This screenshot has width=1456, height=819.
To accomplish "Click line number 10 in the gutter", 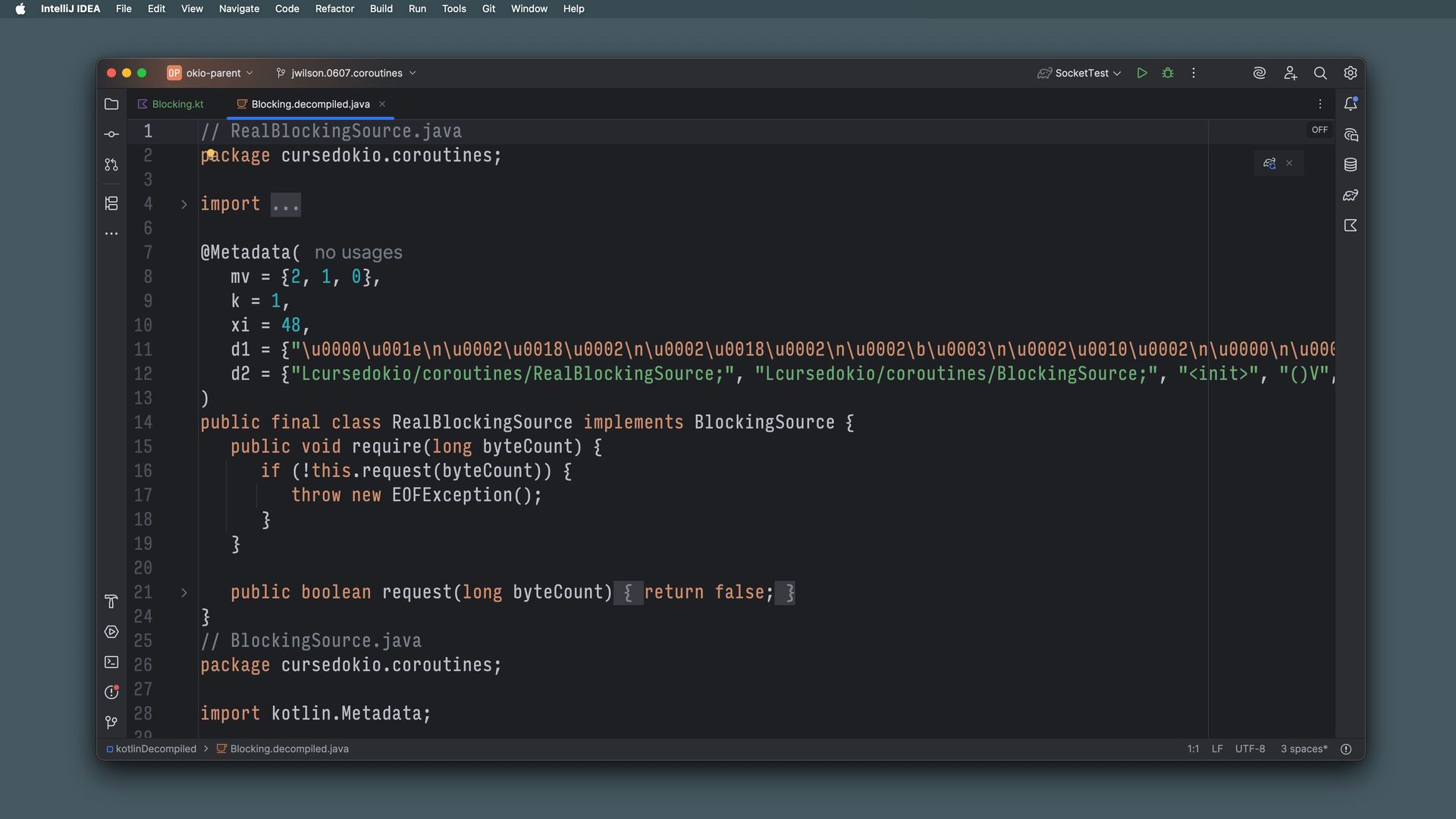I will [x=143, y=325].
